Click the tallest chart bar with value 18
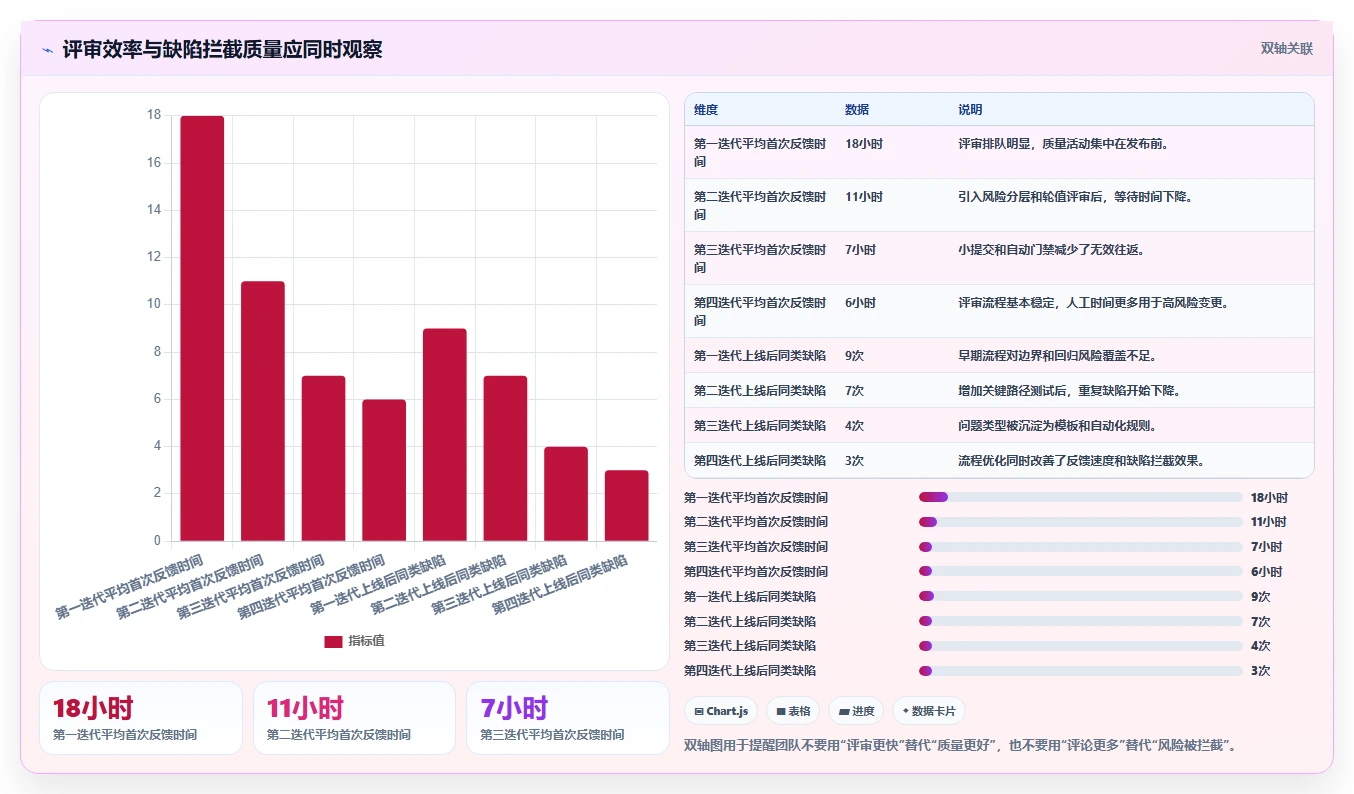 [202, 328]
